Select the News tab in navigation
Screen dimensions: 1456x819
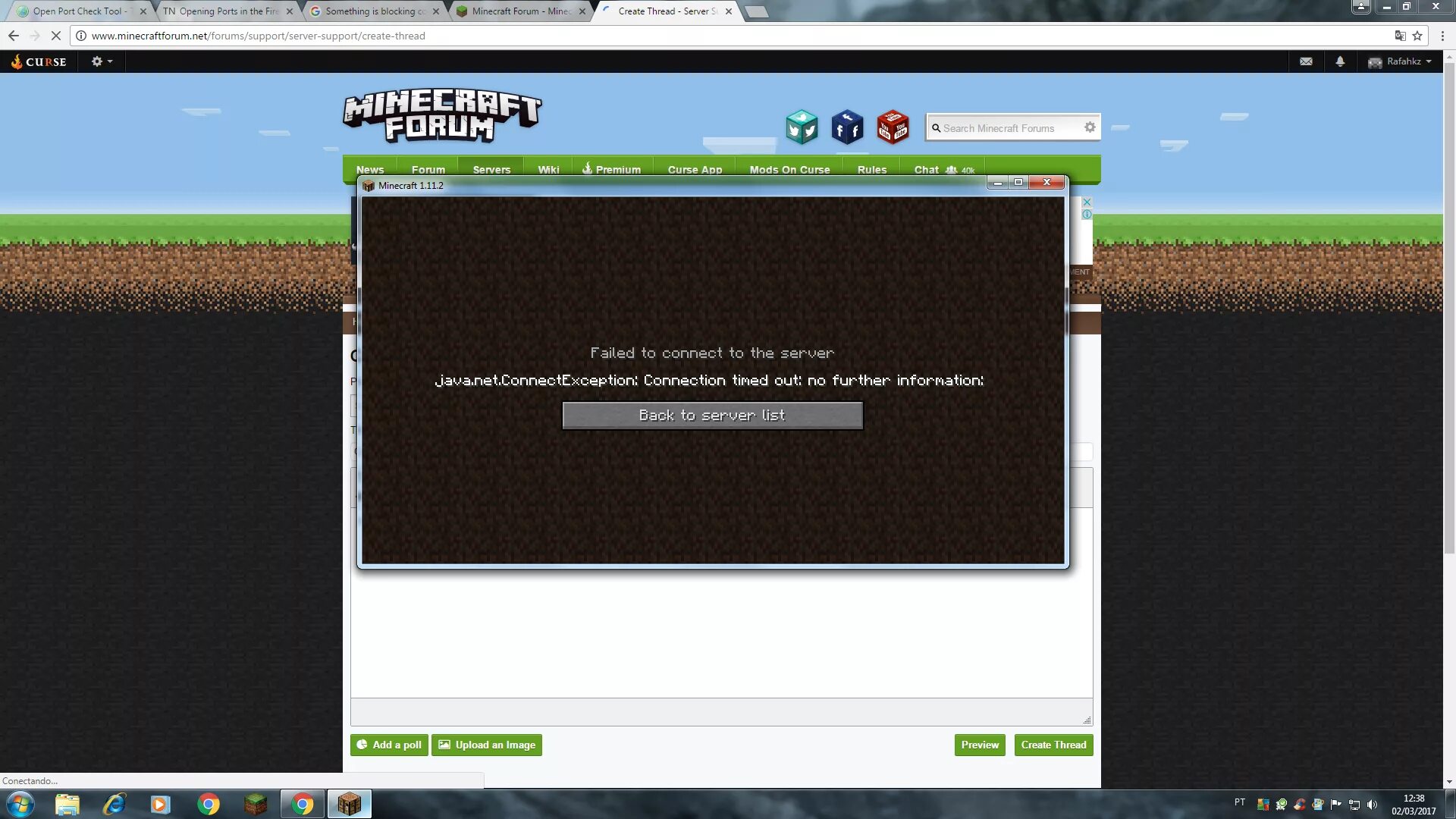[x=369, y=168]
